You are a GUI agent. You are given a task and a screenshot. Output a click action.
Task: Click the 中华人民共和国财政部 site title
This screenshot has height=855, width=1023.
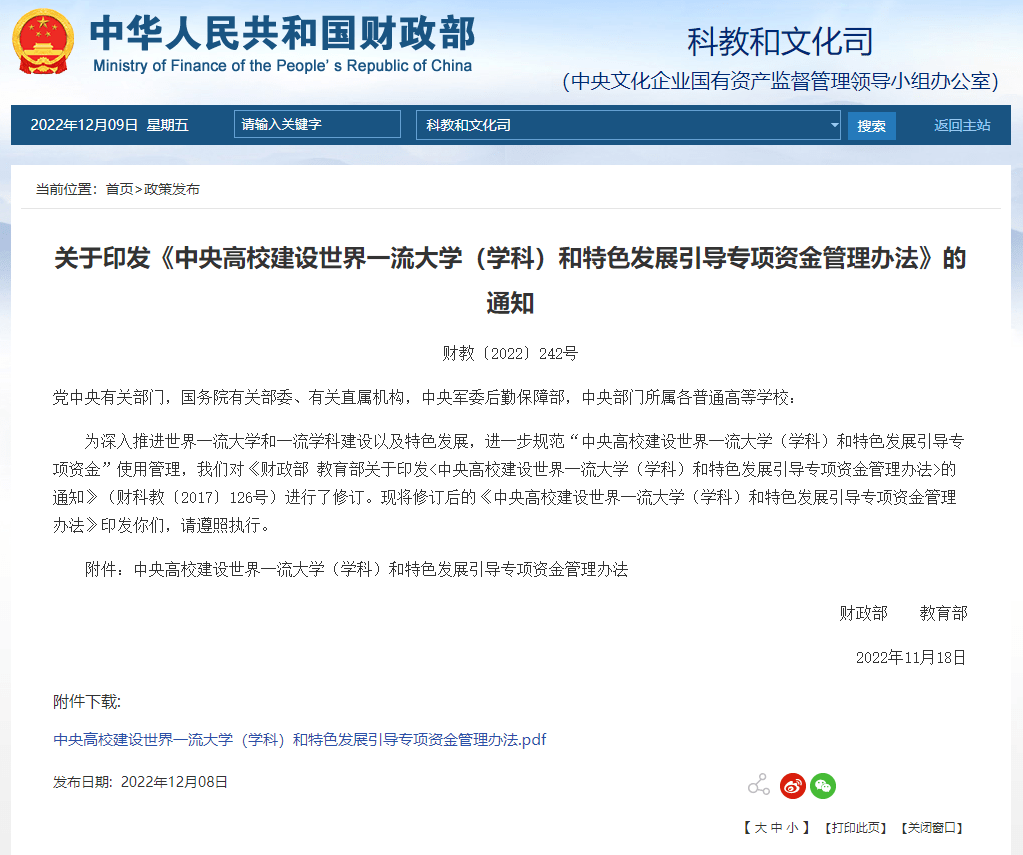282,33
